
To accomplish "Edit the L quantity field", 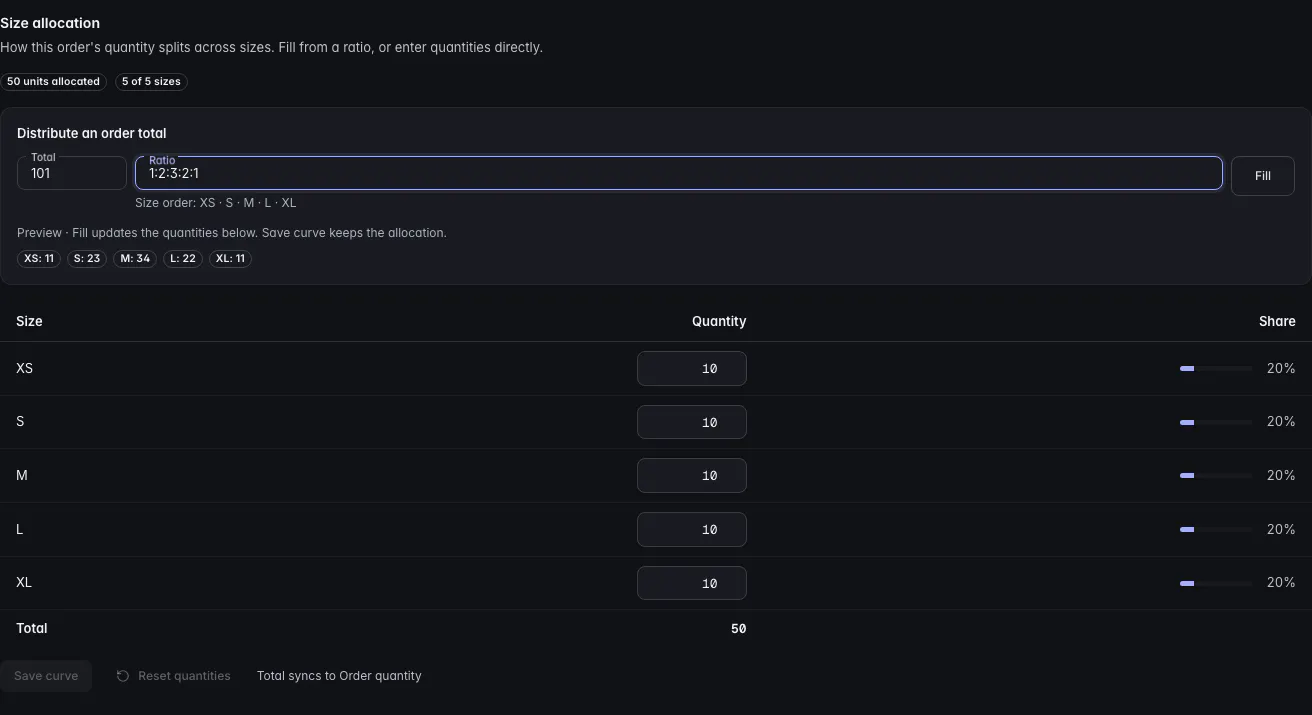I will point(692,529).
